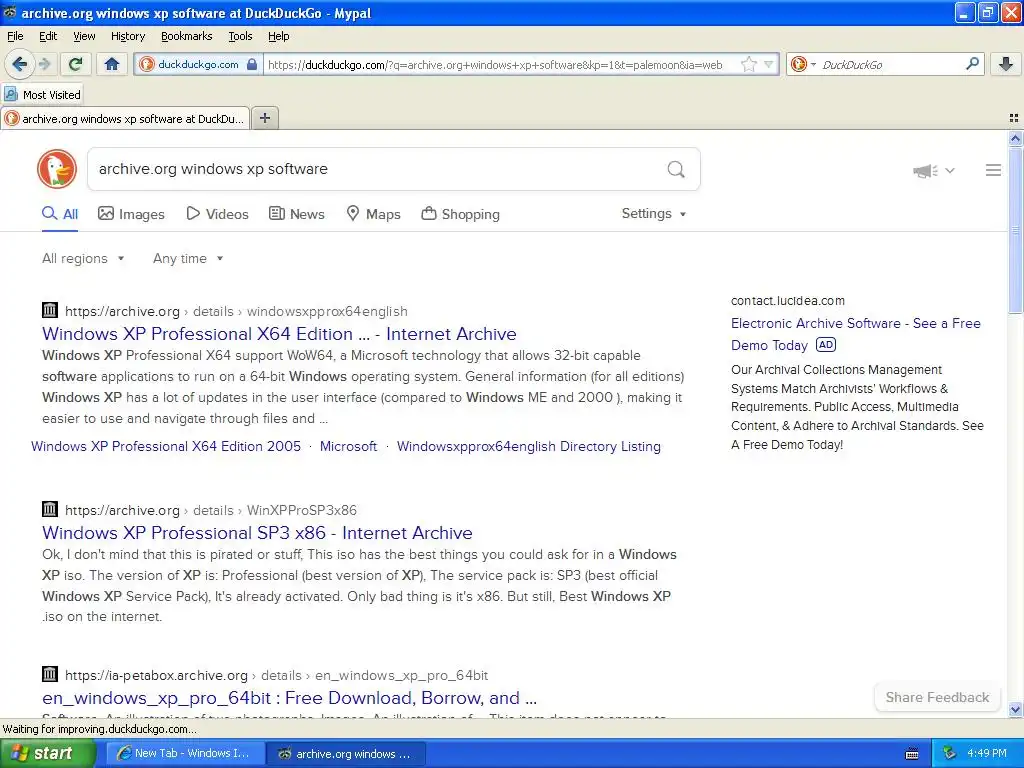The height and width of the screenshot is (768, 1024).
Task: Open the All regions filter dropdown
Action: tap(83, 259)
